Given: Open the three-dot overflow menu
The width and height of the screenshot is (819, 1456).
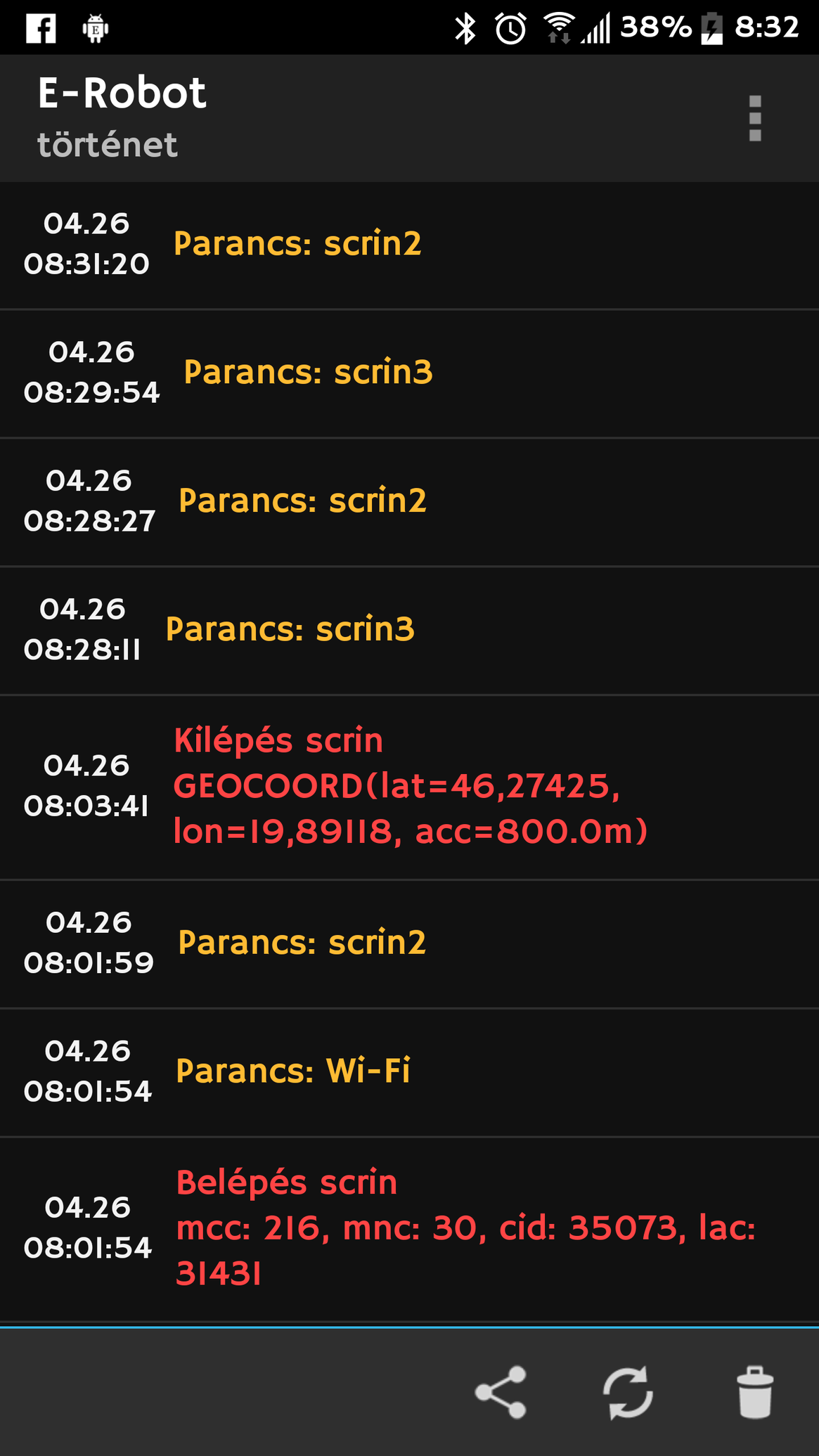Looking at the screenshot, I should [x=755, y=118].
